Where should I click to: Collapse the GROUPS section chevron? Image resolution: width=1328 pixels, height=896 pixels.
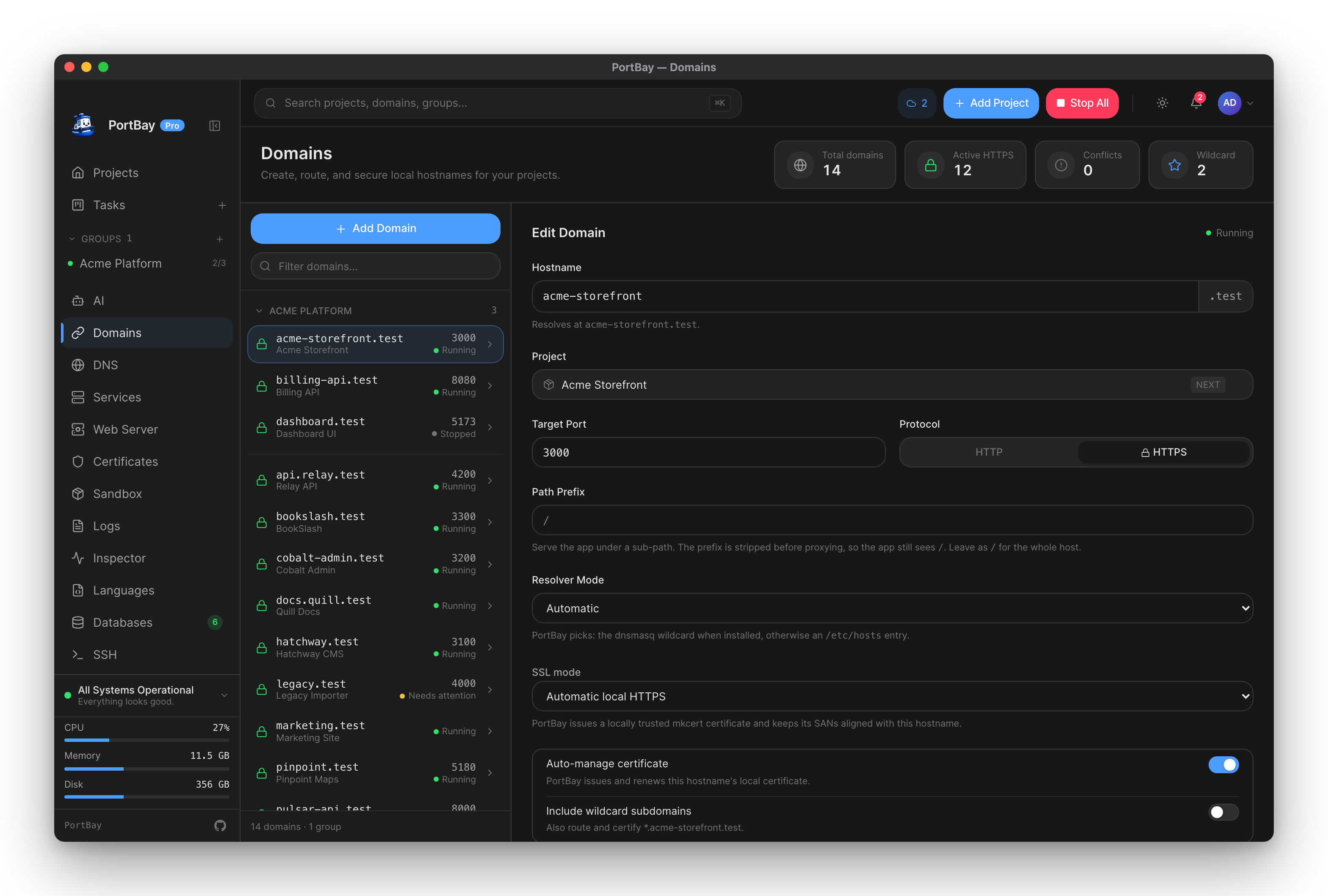click(72, 239)
